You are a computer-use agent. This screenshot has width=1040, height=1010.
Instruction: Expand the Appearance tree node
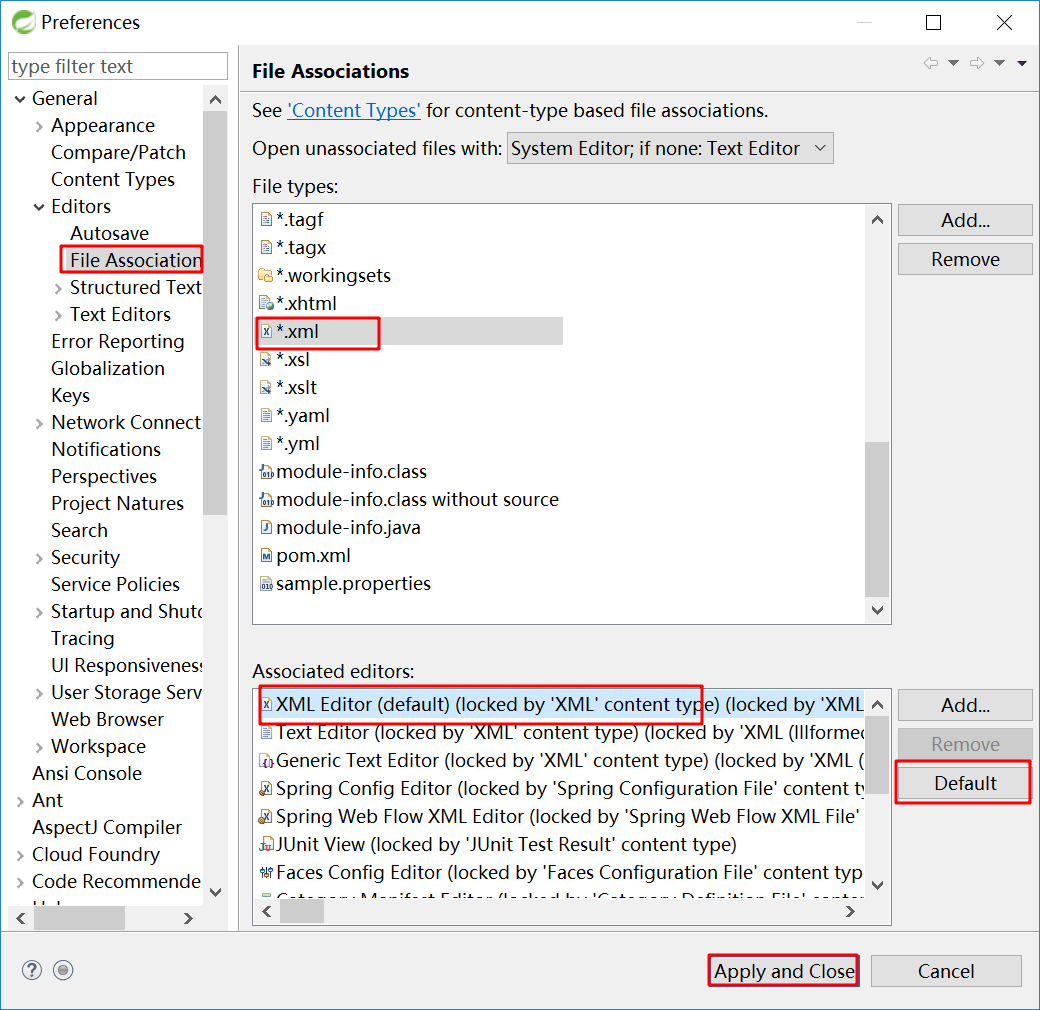coord(39,126)
